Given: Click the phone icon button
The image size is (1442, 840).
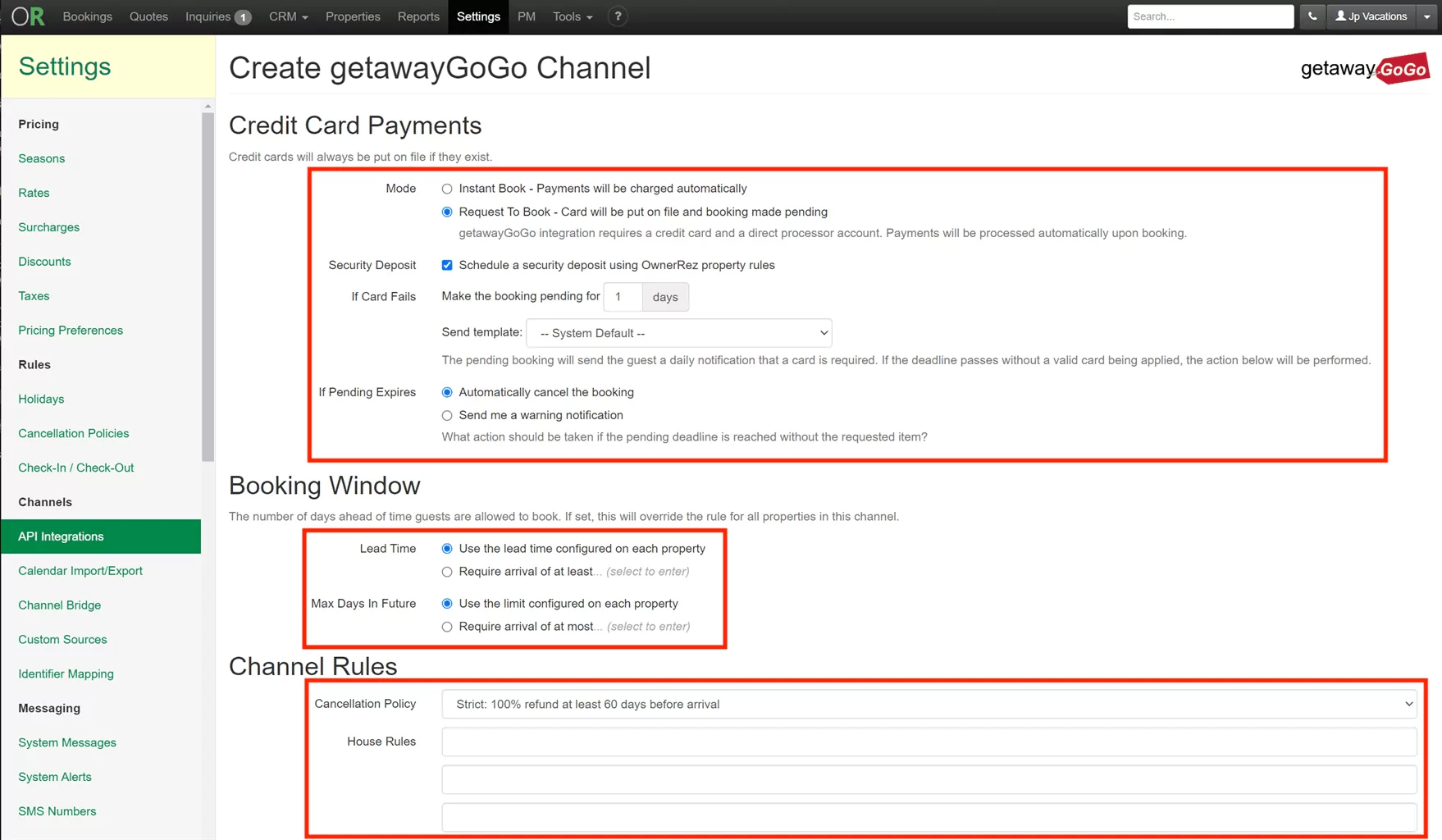Looking at the screenshot, I should click(x=1312, y=16).
